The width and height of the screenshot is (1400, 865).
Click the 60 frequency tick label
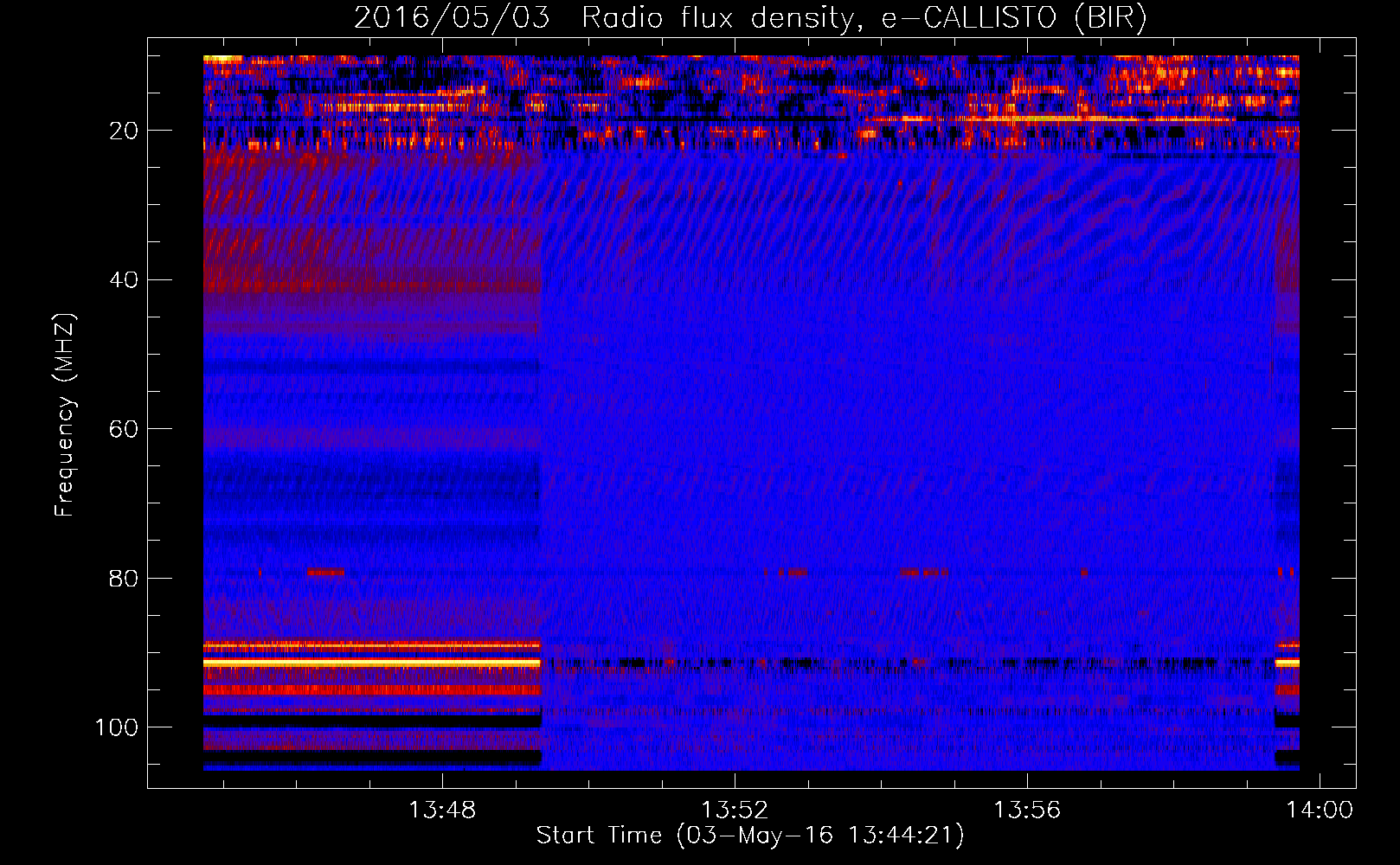point(124,429)
